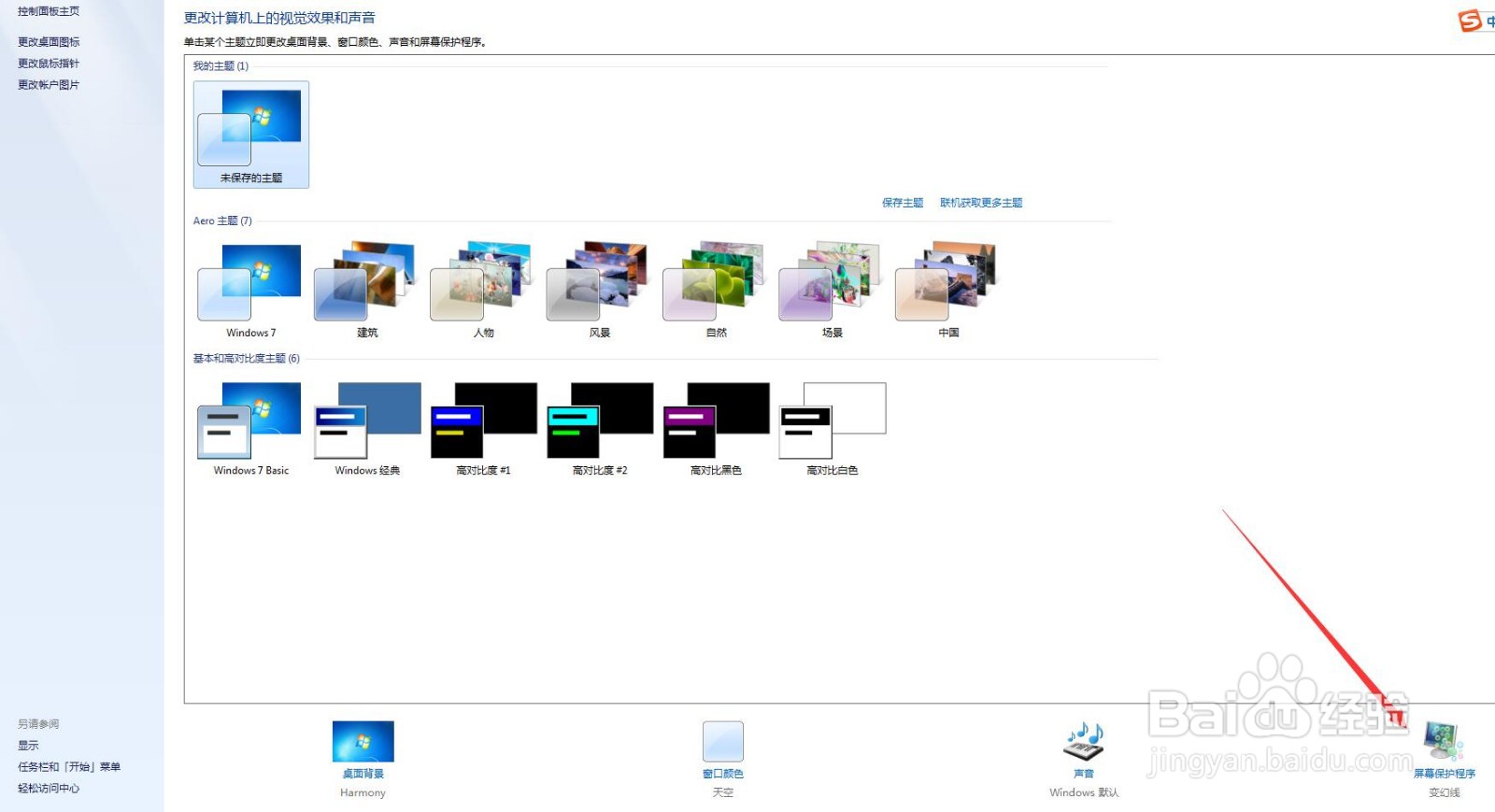Apply the 场景 Aero theme

[832, 290]
